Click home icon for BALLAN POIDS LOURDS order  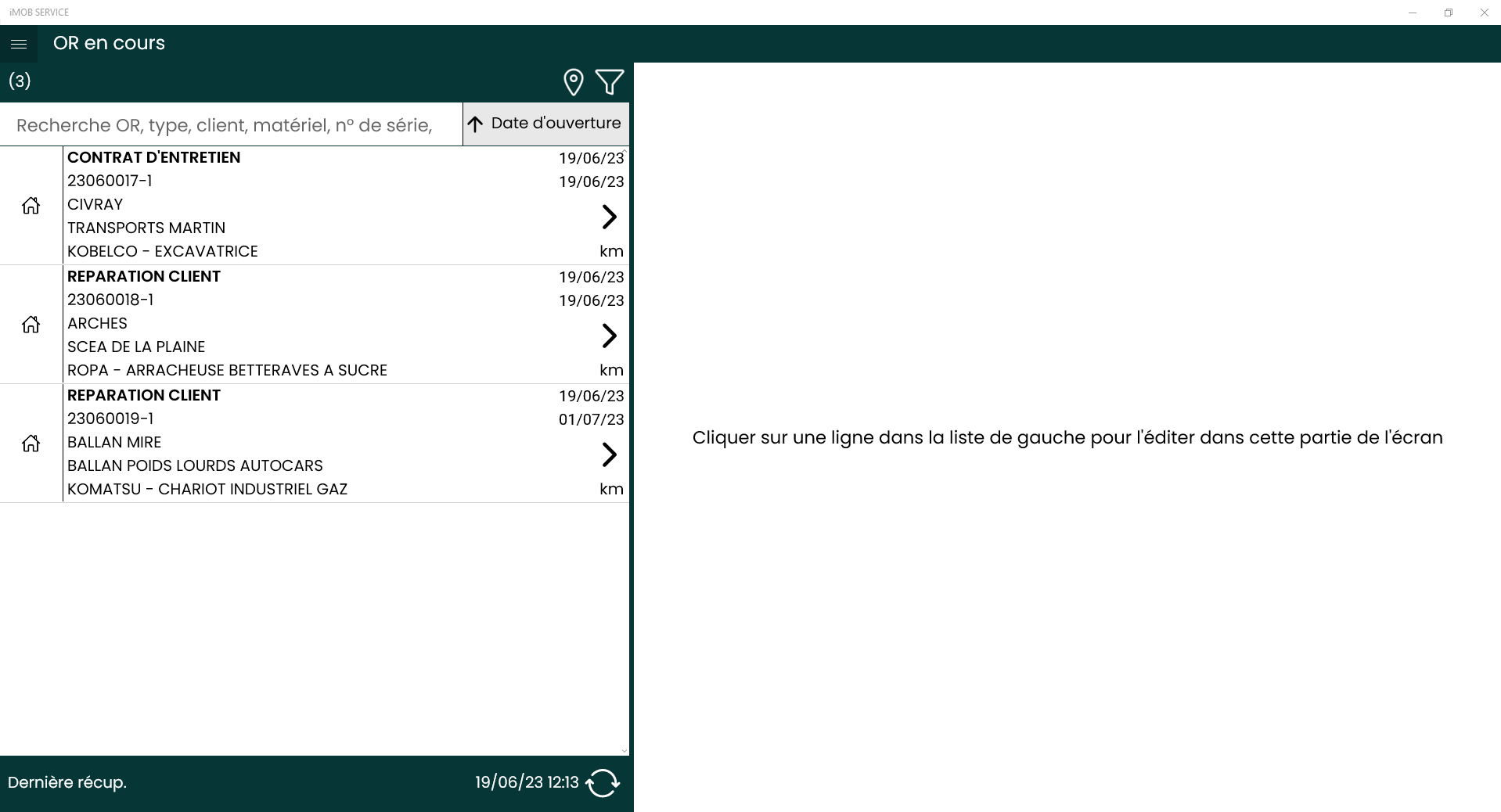point(31,444)
